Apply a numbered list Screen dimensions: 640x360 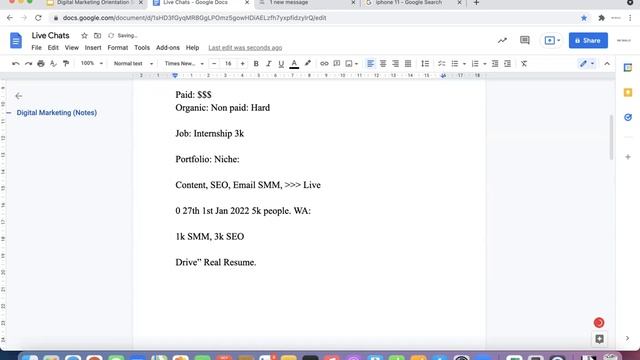tap(475, 64)
